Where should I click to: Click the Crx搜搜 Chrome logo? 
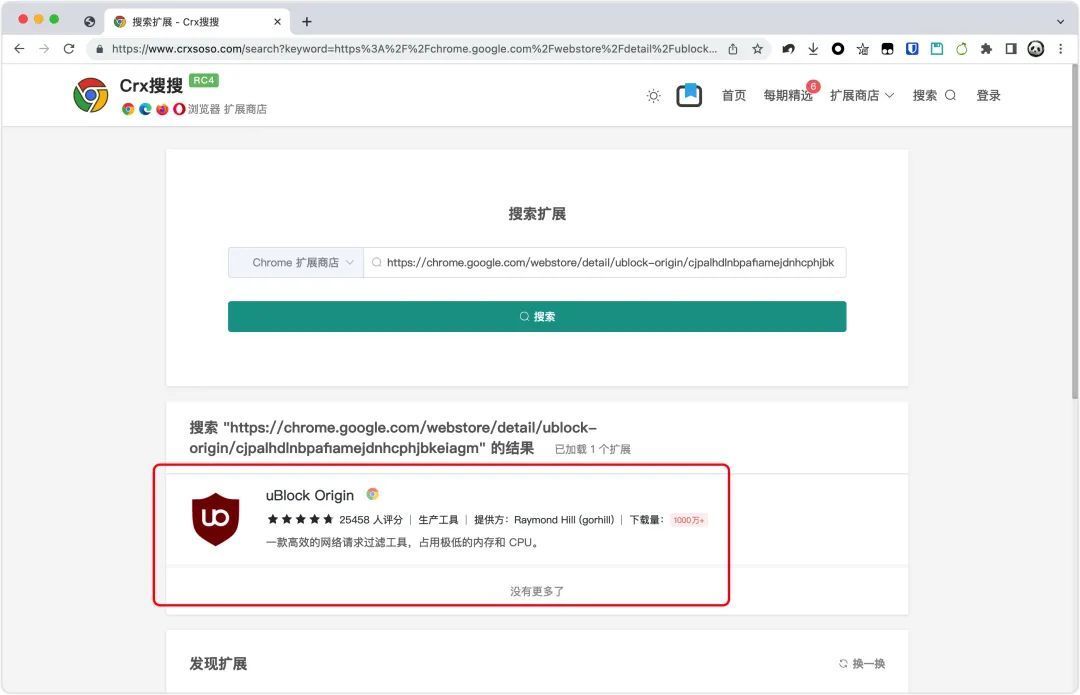click(x=91, y=95)
